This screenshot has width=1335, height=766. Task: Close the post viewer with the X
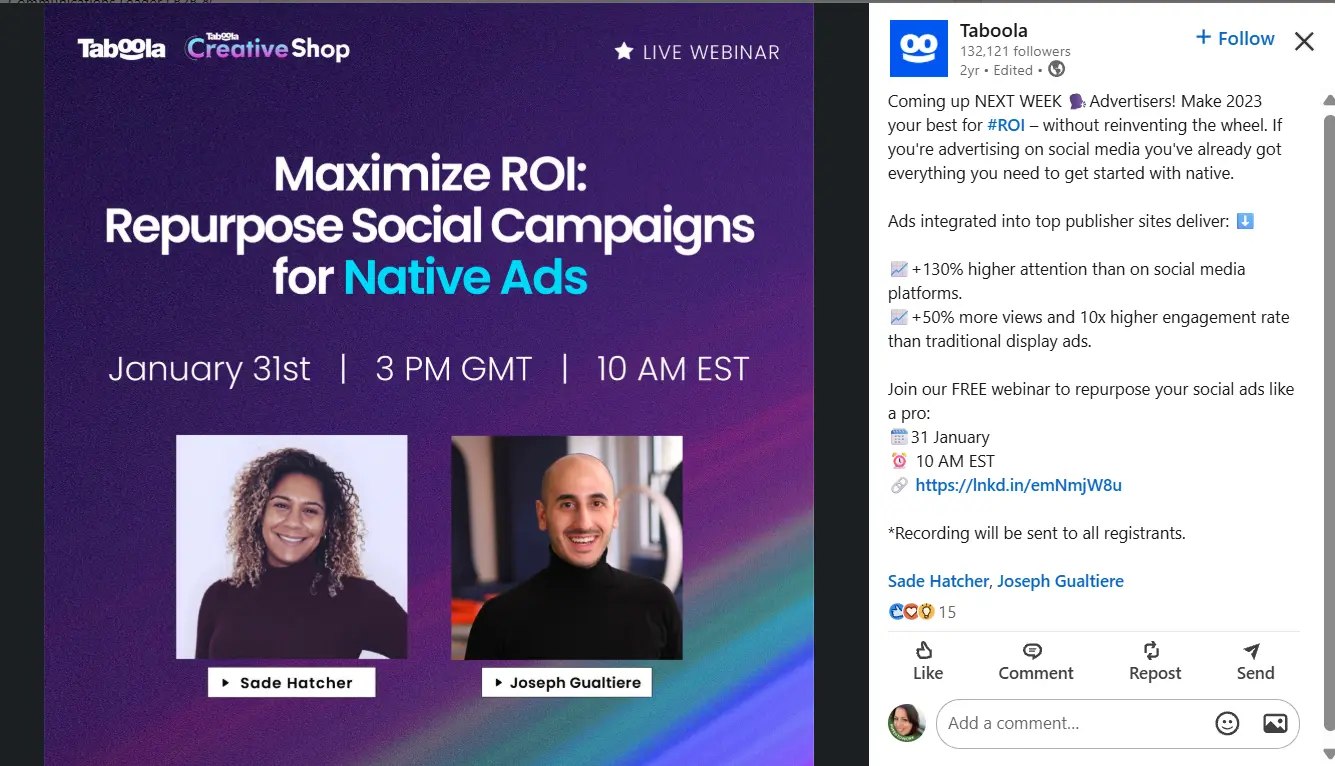point(1304,41)
